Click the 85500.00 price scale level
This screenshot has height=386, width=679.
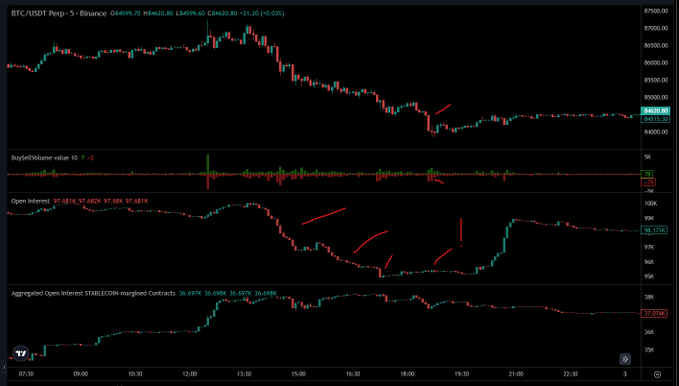tap(656, 80)
